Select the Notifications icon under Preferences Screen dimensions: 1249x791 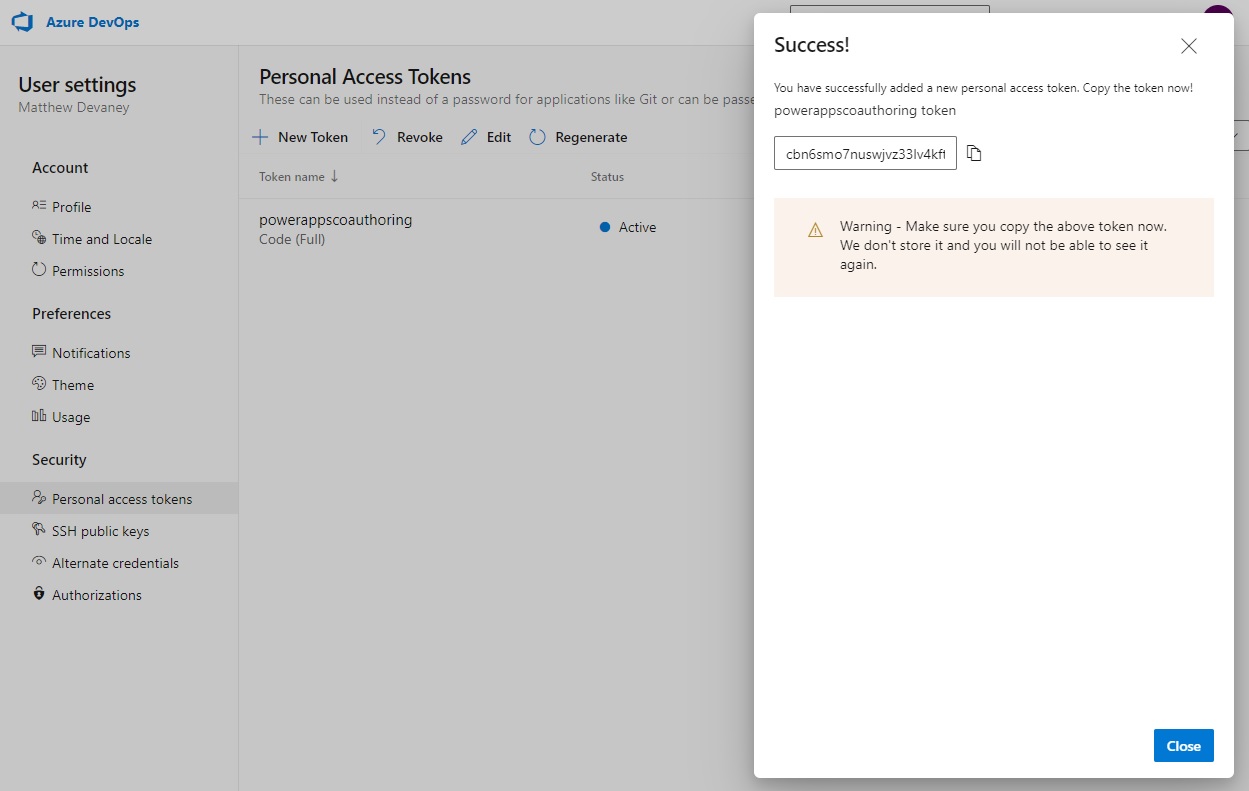tap(37, 352)
